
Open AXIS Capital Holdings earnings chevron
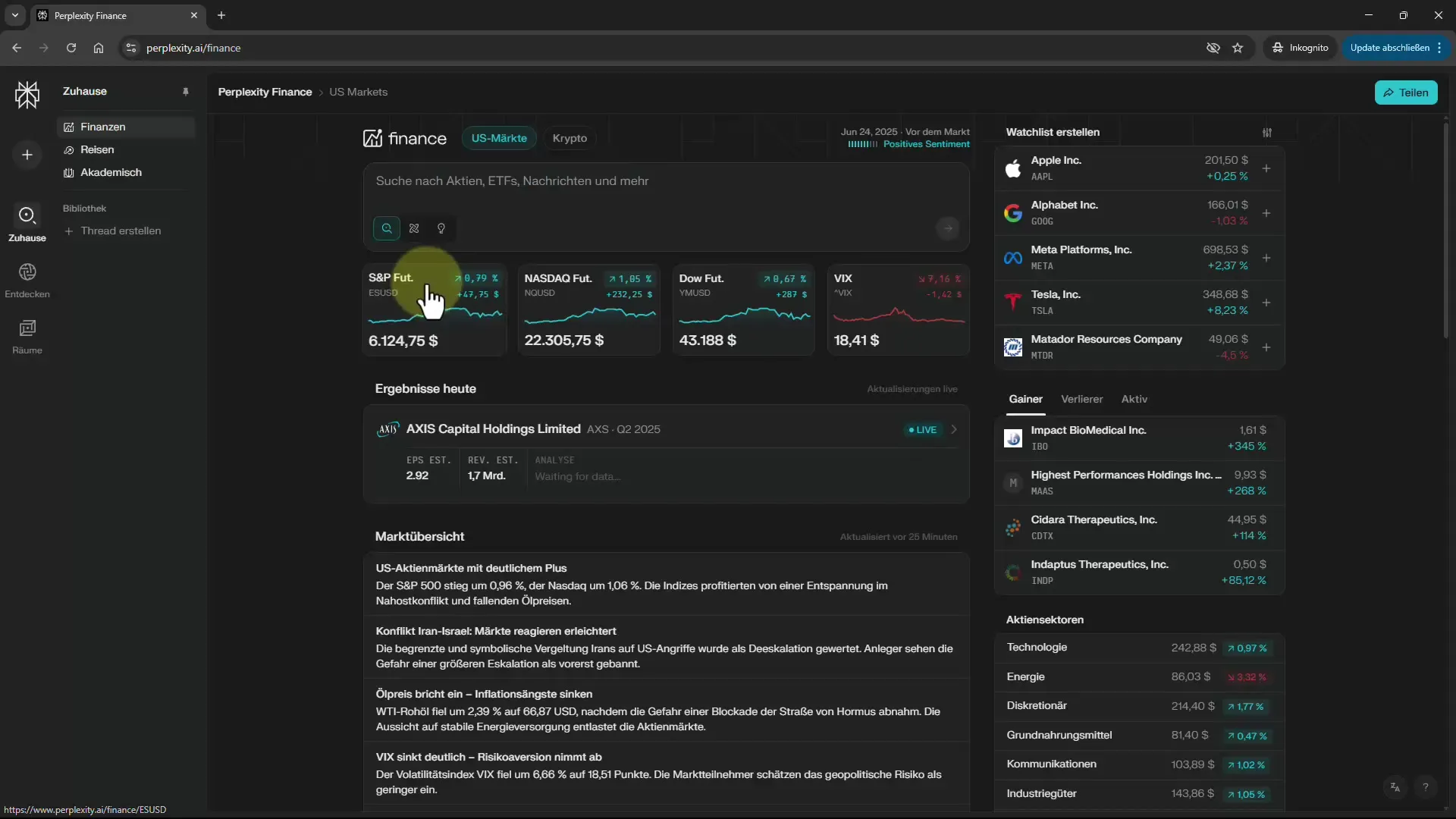click(x=954, y=429)
